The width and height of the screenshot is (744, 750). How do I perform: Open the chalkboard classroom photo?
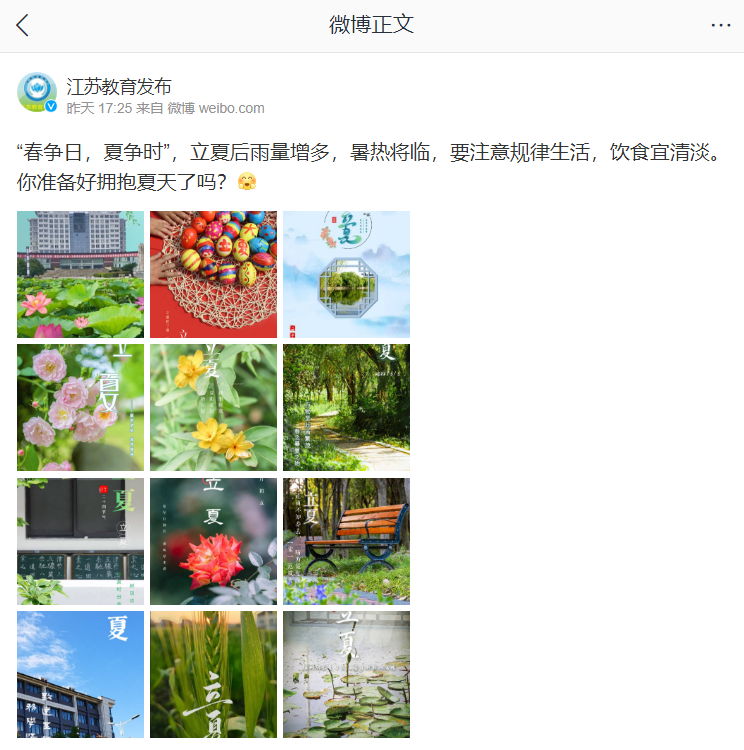(80, 541)
